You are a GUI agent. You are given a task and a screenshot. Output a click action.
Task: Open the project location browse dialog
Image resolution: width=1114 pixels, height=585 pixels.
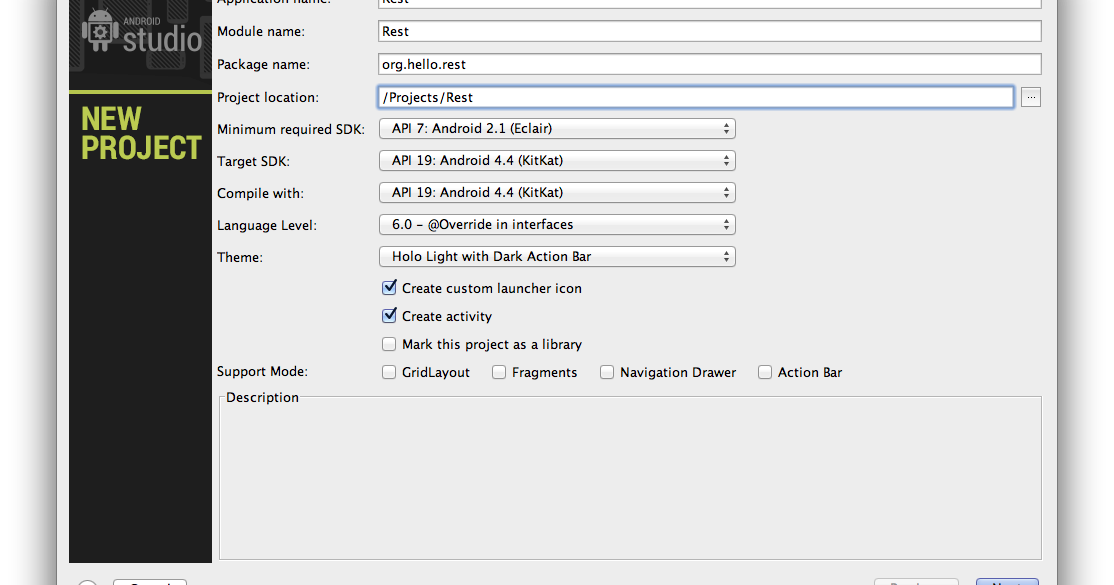click(1031, 96)
